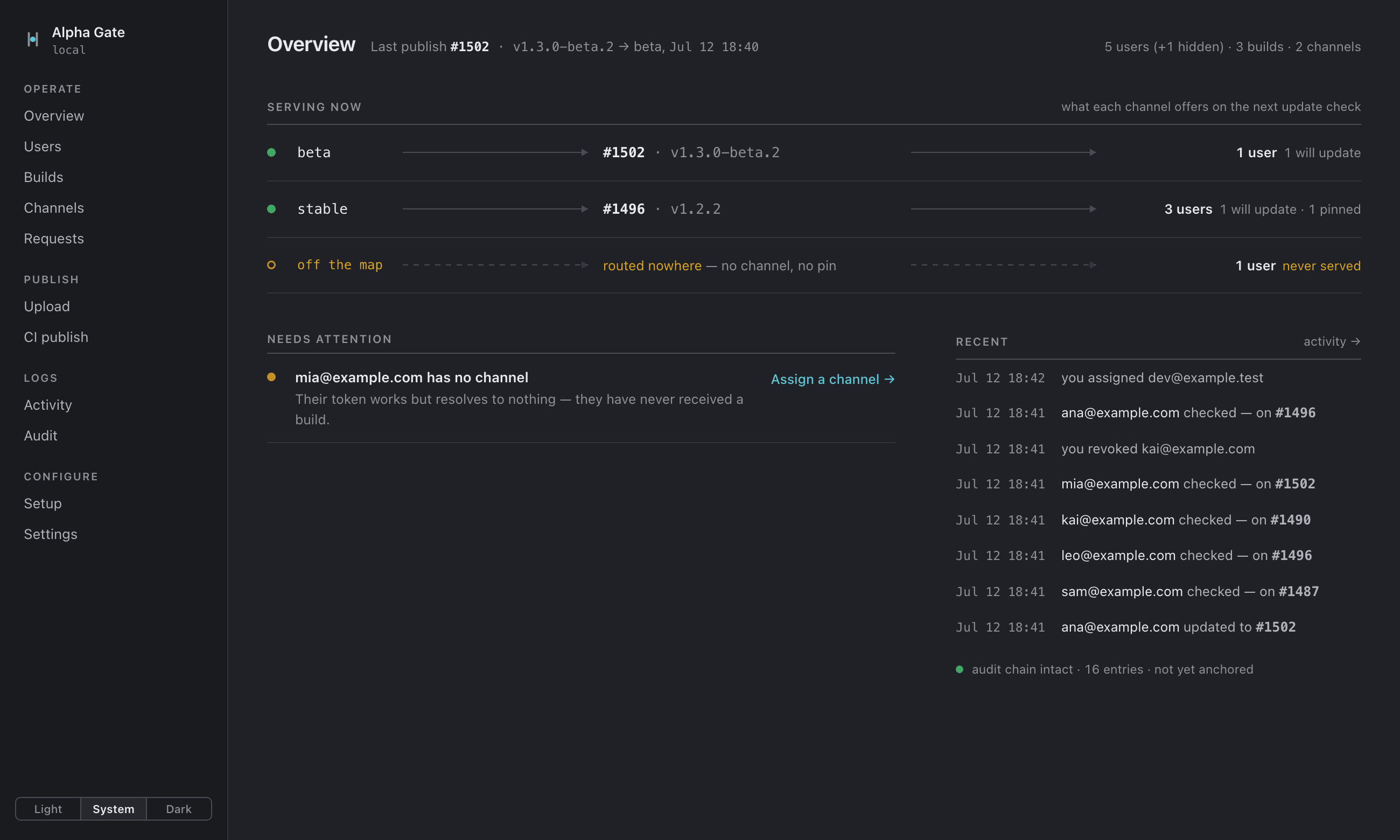Select the beta channel row name
Screen dimensions: 1400x840
pos(314,152)
